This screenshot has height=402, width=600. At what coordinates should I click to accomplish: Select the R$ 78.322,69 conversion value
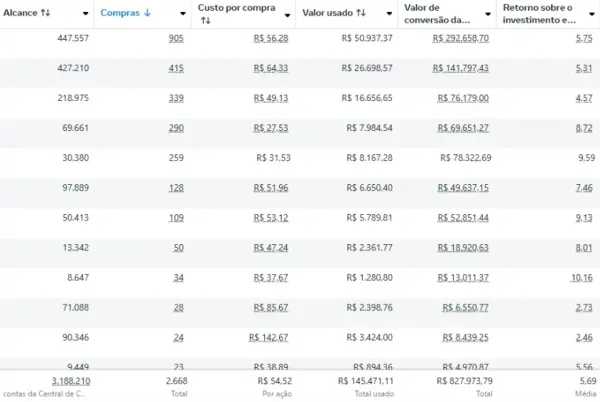(466, 158)
